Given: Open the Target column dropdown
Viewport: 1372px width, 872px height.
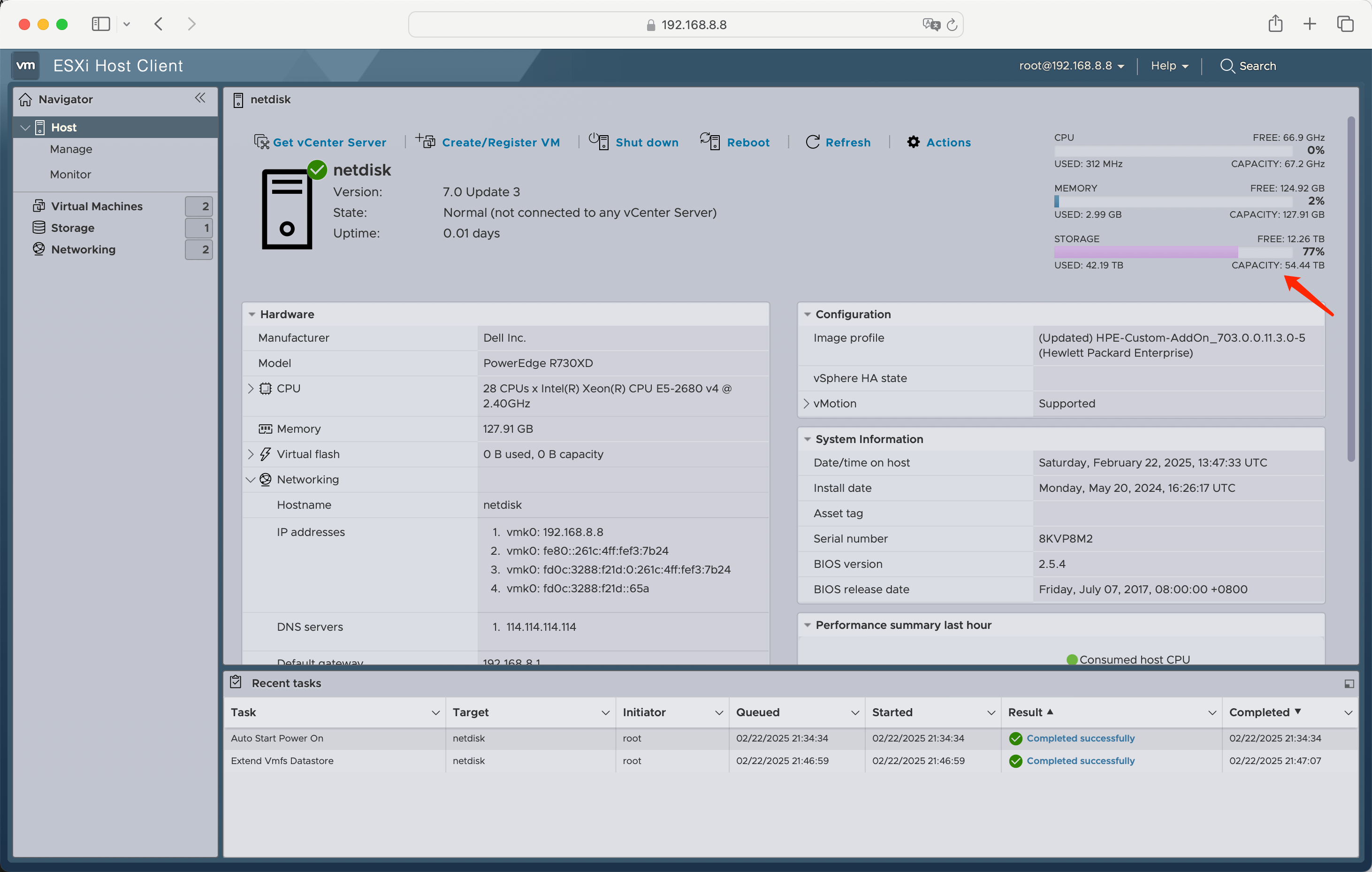Looking at the screenshot, I should coord(606,713).
